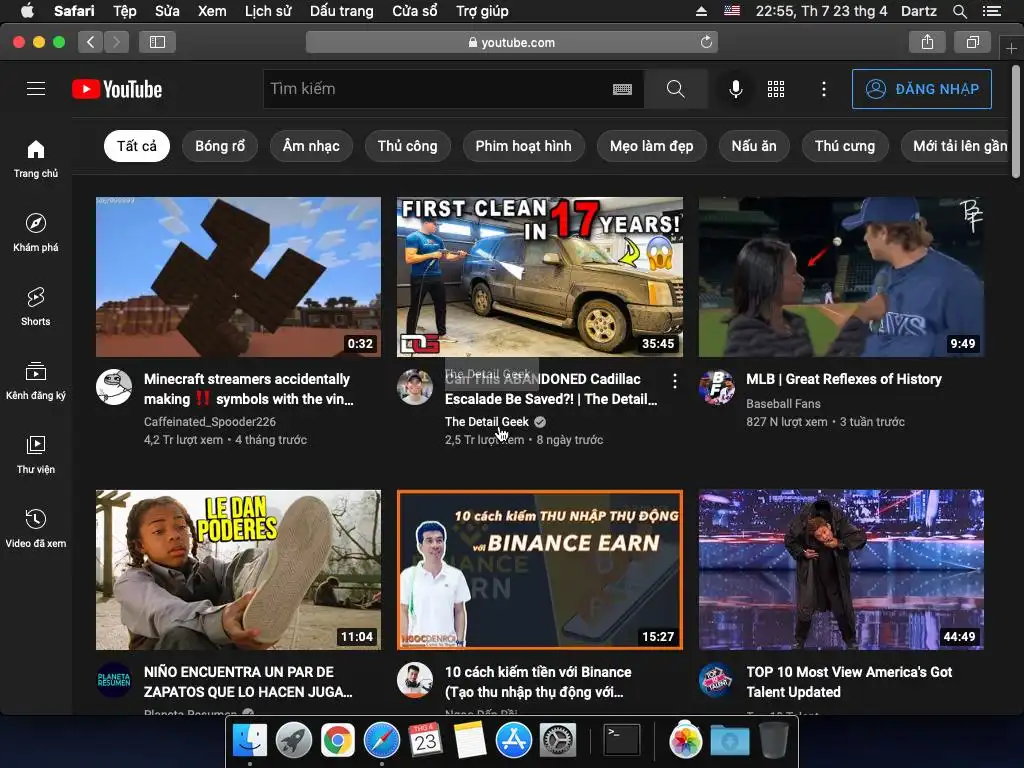Select the Thú cưng filter chip
The width and height of the screenshot is (1024, 768).
[845, 146]
